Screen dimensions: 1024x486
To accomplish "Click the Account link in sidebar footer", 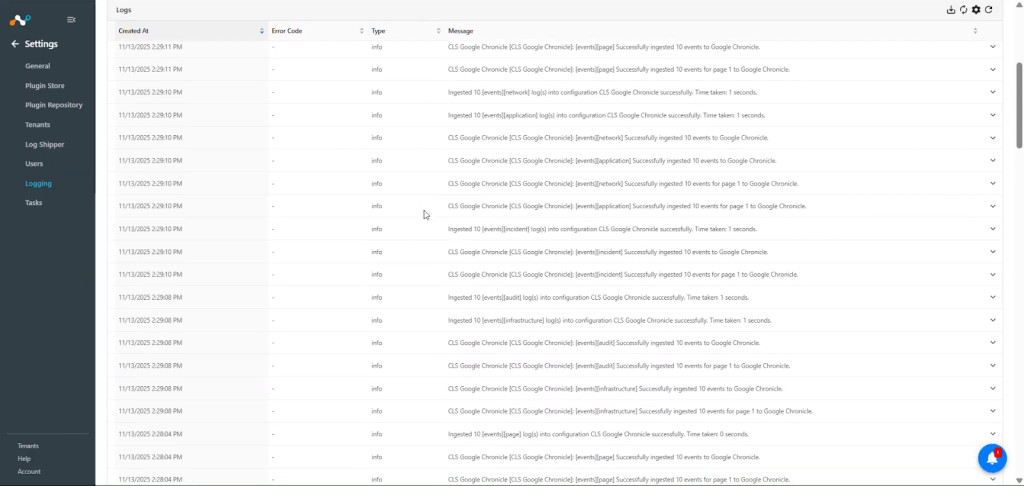I will tap(29, 471).
